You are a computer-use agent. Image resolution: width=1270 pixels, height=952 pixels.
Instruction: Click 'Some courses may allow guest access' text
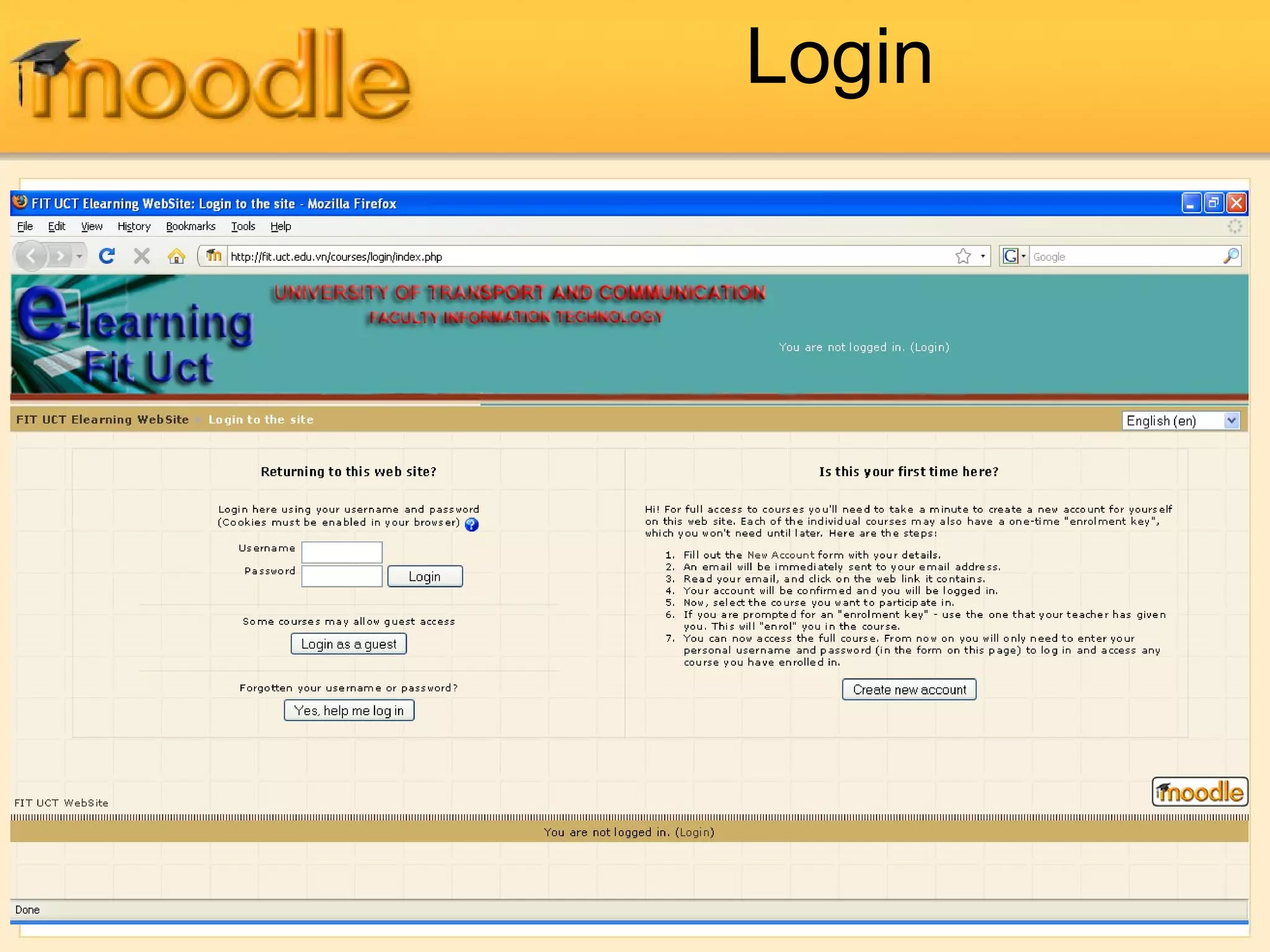(349, 622)
